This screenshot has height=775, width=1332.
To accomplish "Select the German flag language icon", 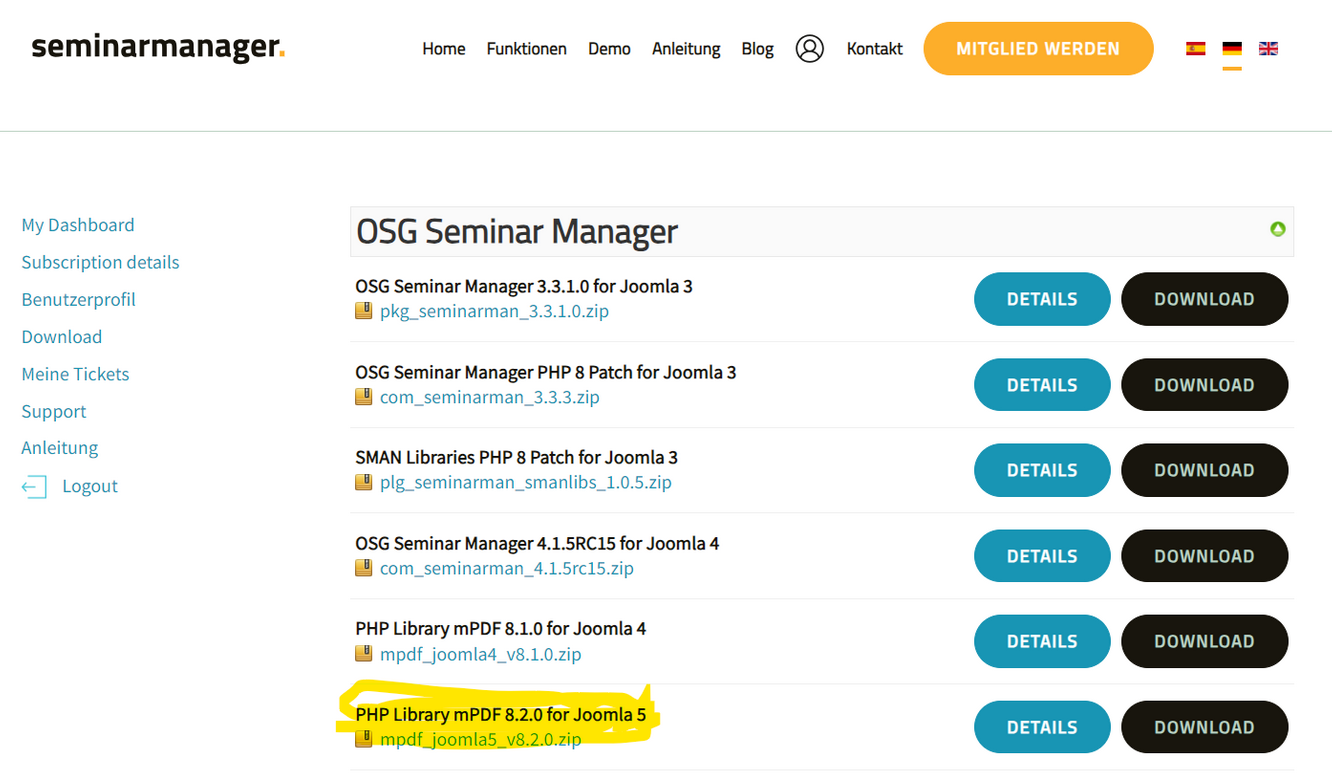I will click(1232, 49).
